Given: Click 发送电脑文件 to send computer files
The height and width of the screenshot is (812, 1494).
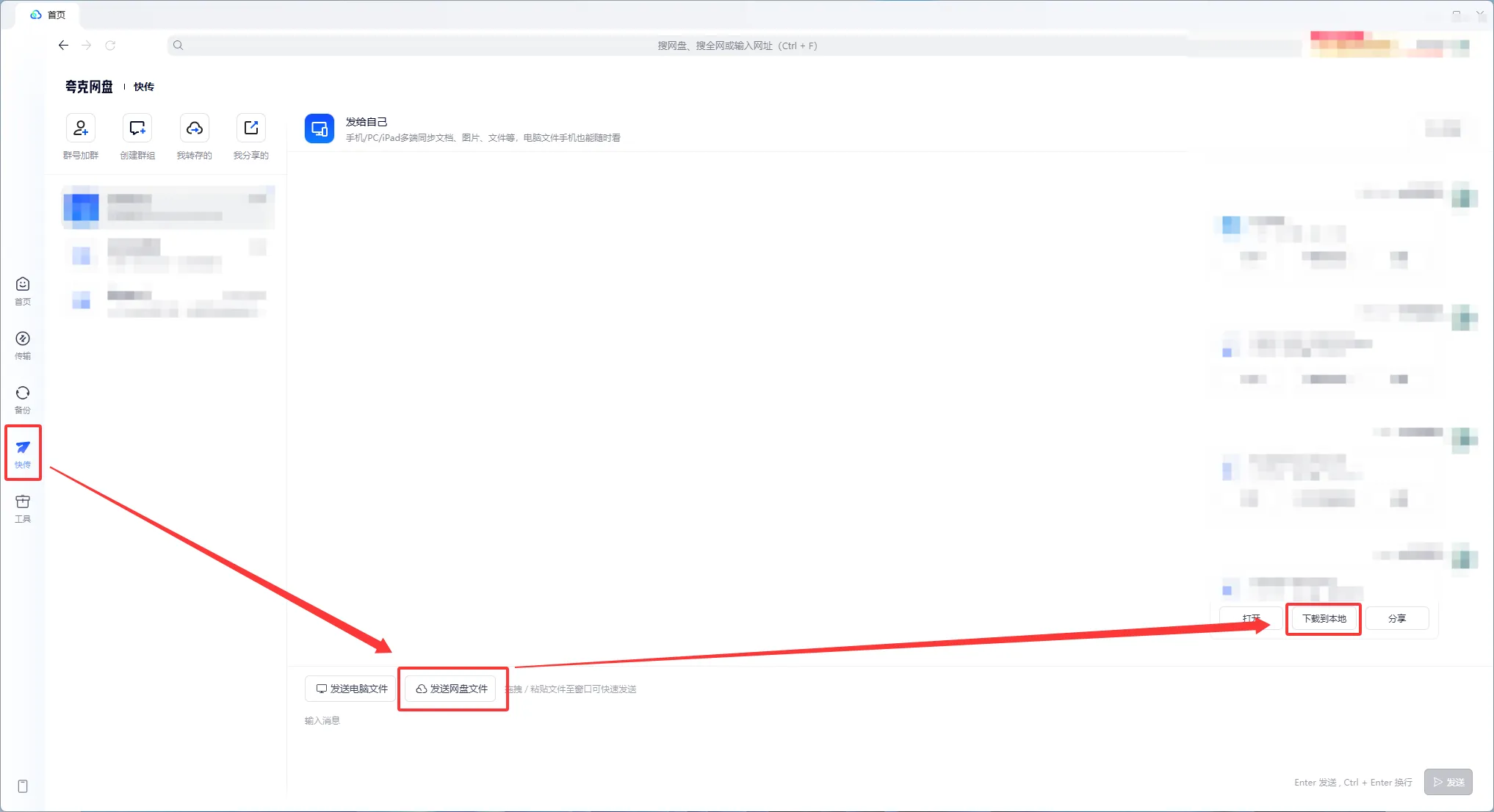Looking at the screenshot, I should point(351,689).
